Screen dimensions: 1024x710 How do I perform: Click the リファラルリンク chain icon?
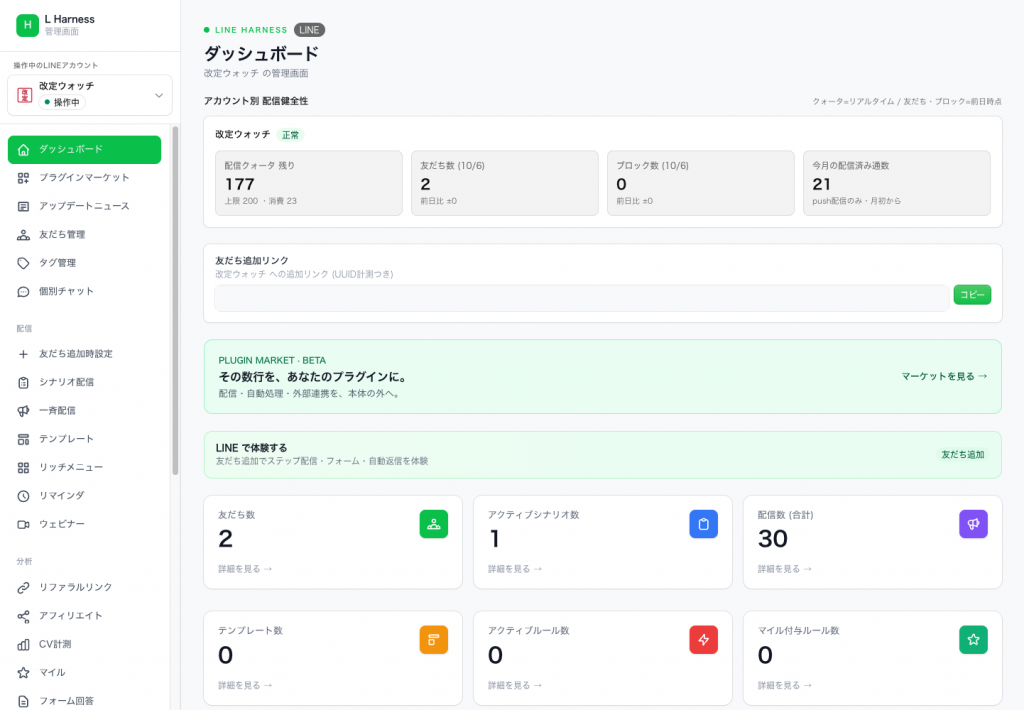24,587
